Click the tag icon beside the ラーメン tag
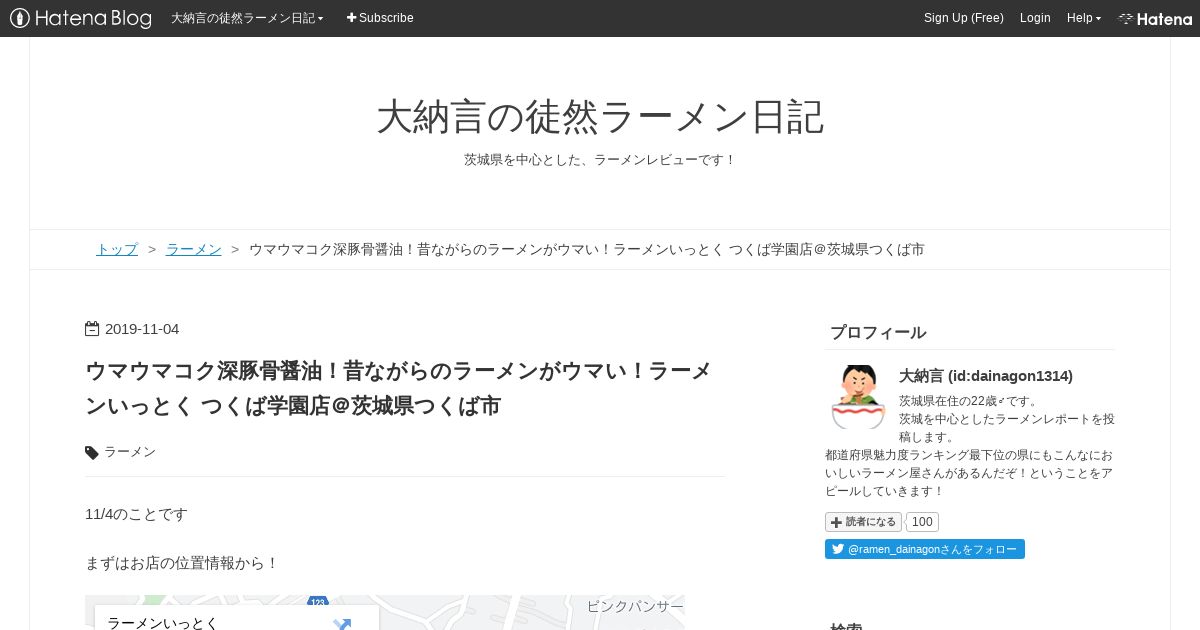The image size is (1200, 630). [x=92, y=453]
